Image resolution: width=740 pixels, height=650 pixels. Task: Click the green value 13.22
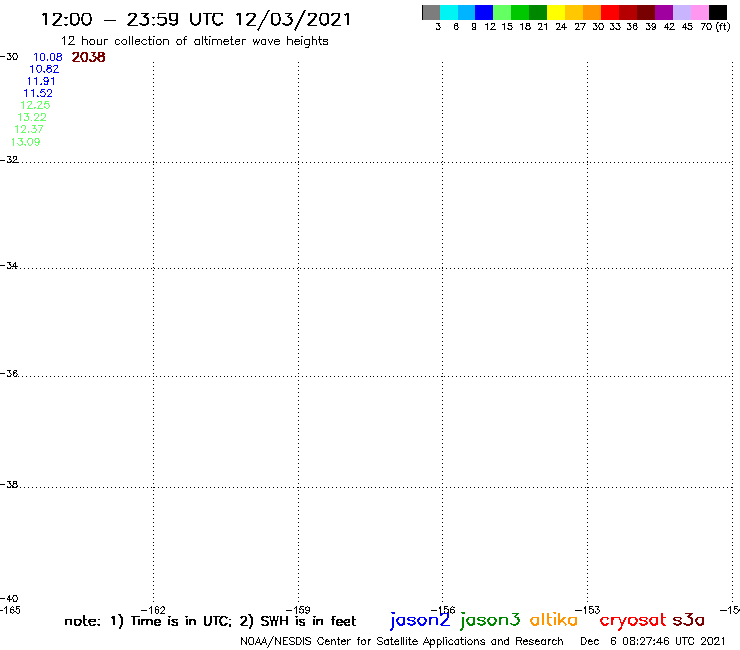coord(32,117)
